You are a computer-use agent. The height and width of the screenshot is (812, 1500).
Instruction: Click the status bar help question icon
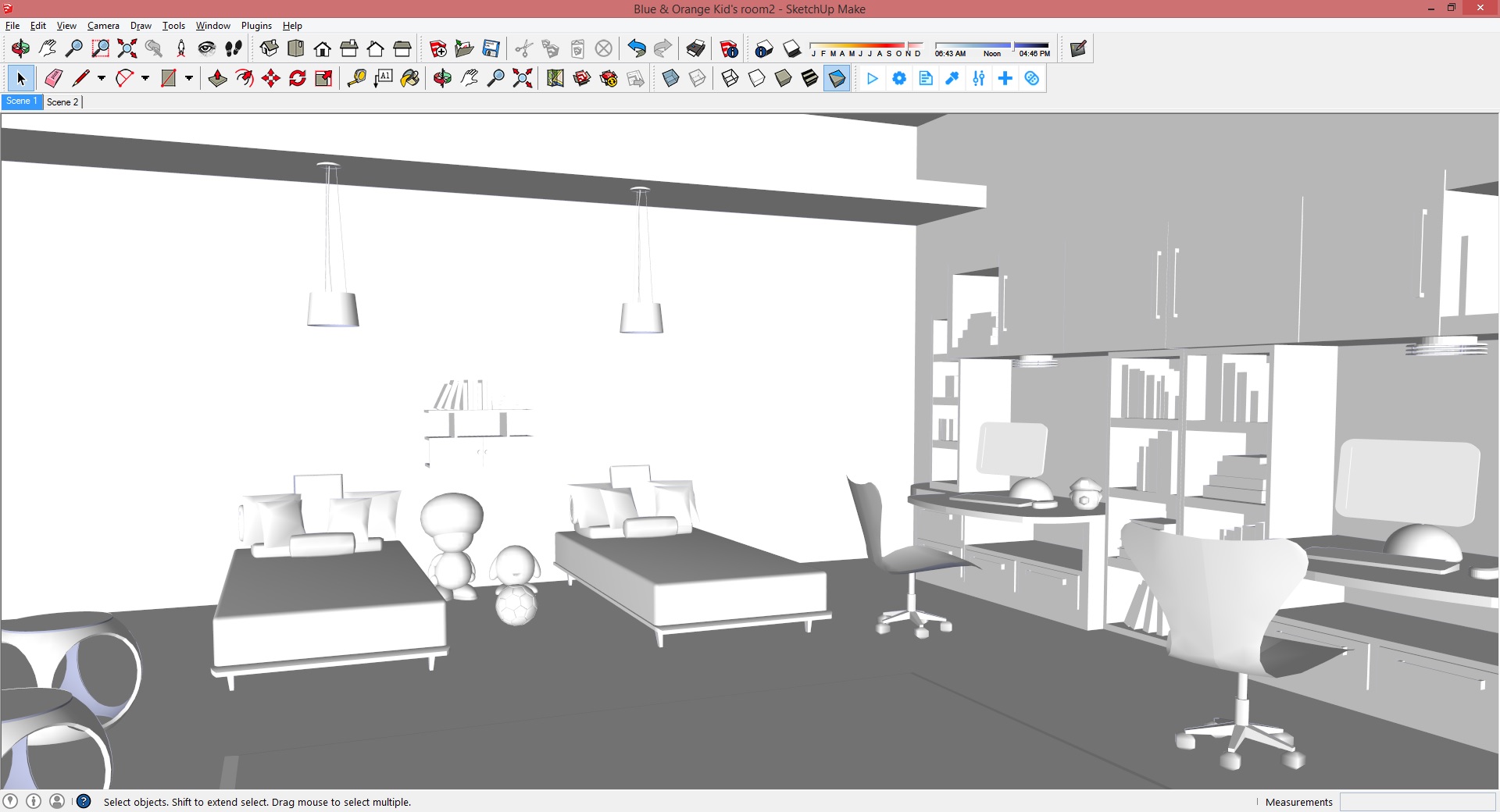click(84, 801)
